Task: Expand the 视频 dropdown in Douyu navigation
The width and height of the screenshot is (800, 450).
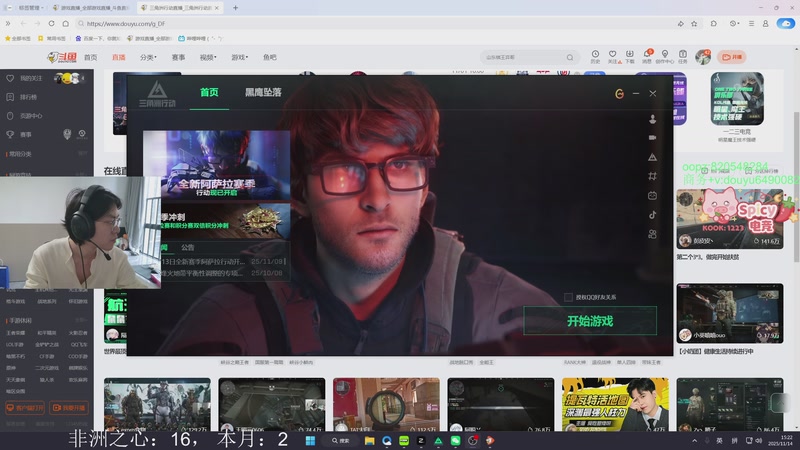Action: pyautogui.click(x=208, y=57)
